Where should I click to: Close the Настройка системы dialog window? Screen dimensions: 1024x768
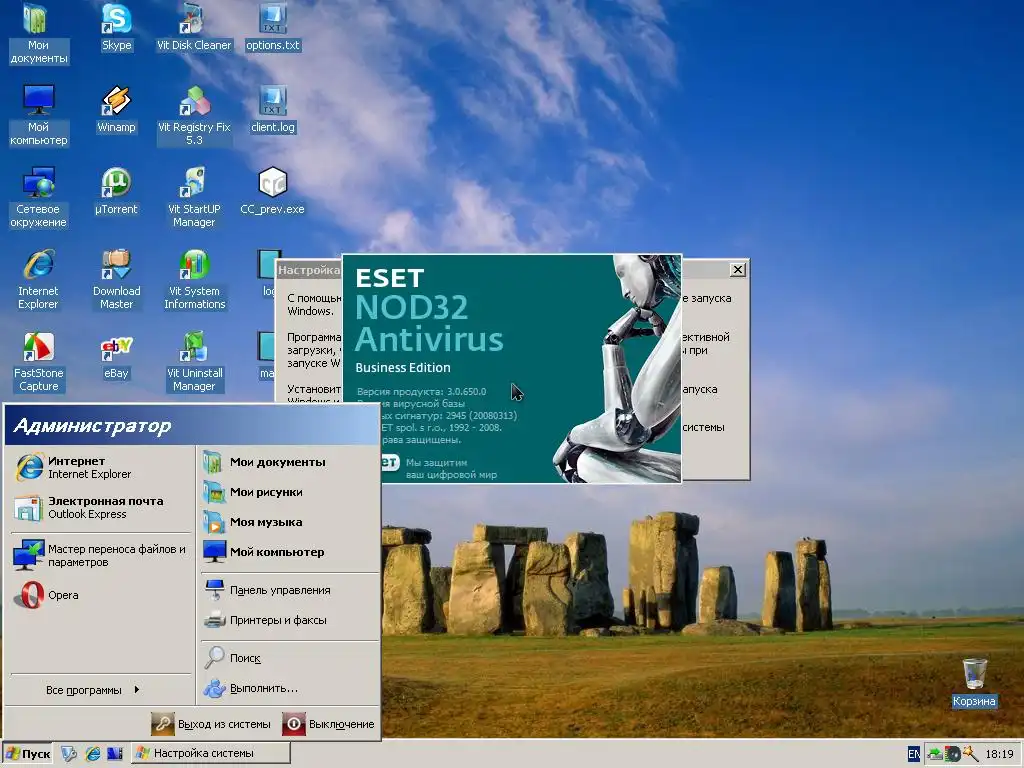[737, 270]
